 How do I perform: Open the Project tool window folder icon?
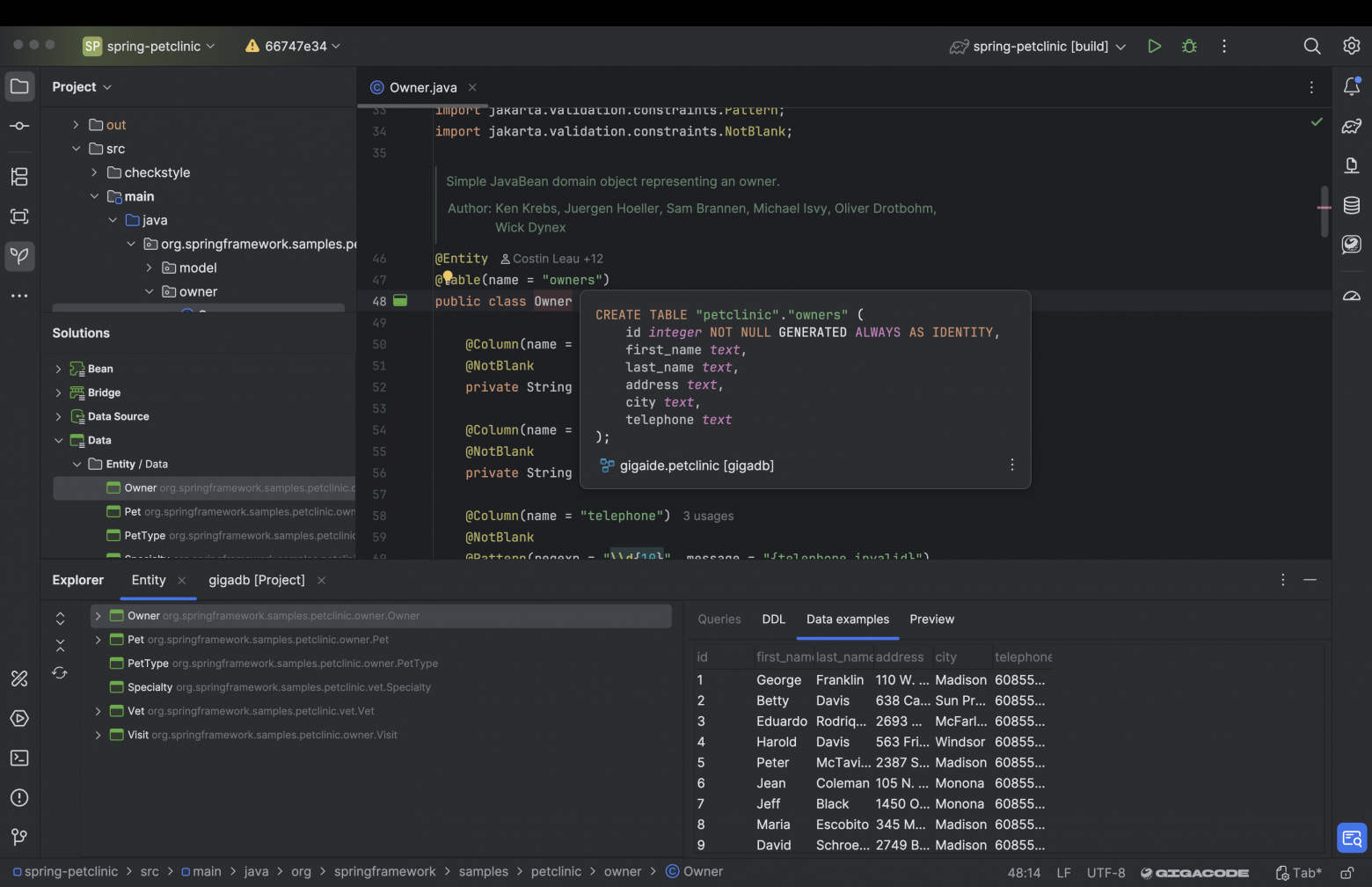tap(19, 86)
